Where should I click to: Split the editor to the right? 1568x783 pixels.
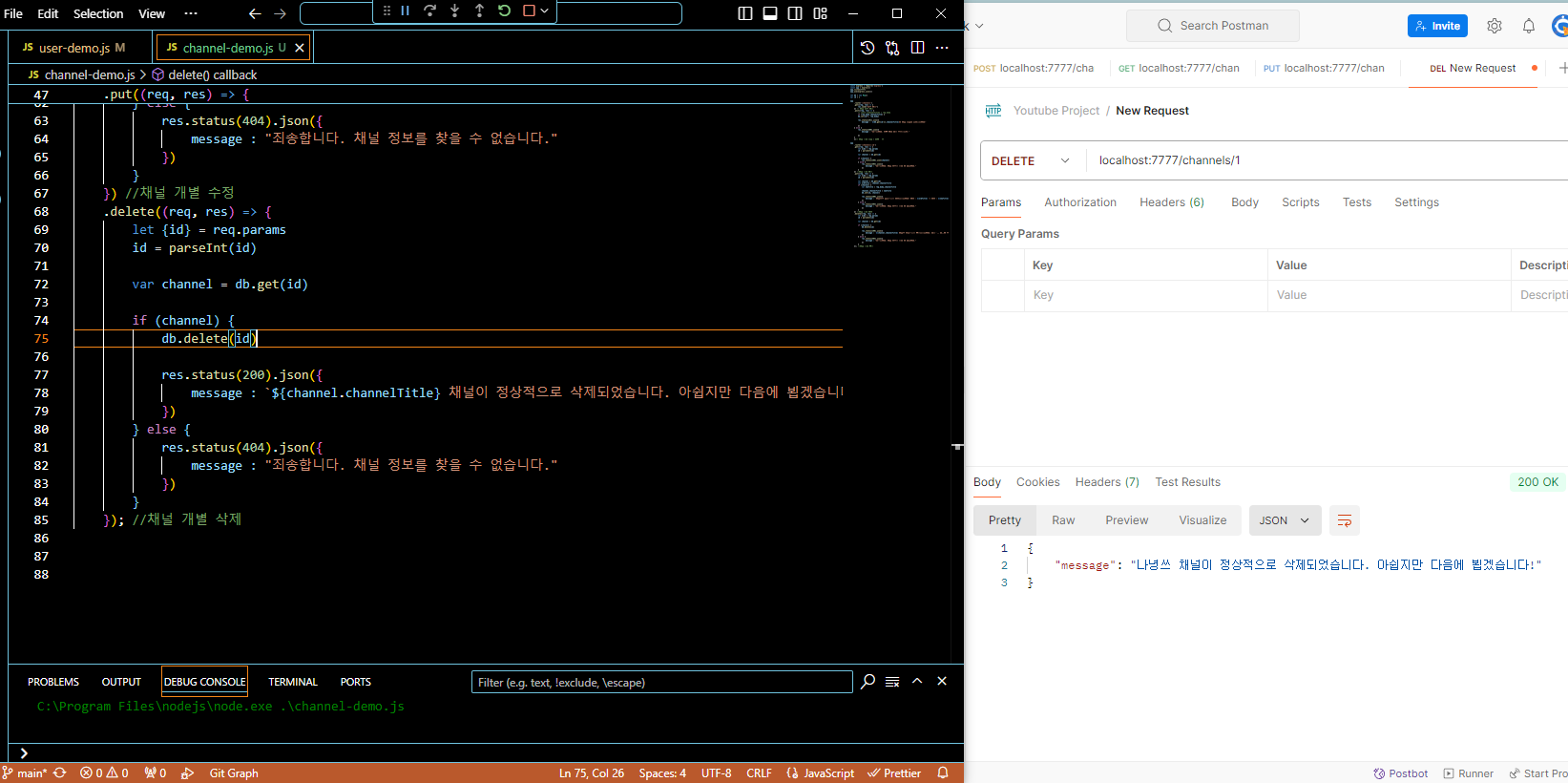pos(917,48)
